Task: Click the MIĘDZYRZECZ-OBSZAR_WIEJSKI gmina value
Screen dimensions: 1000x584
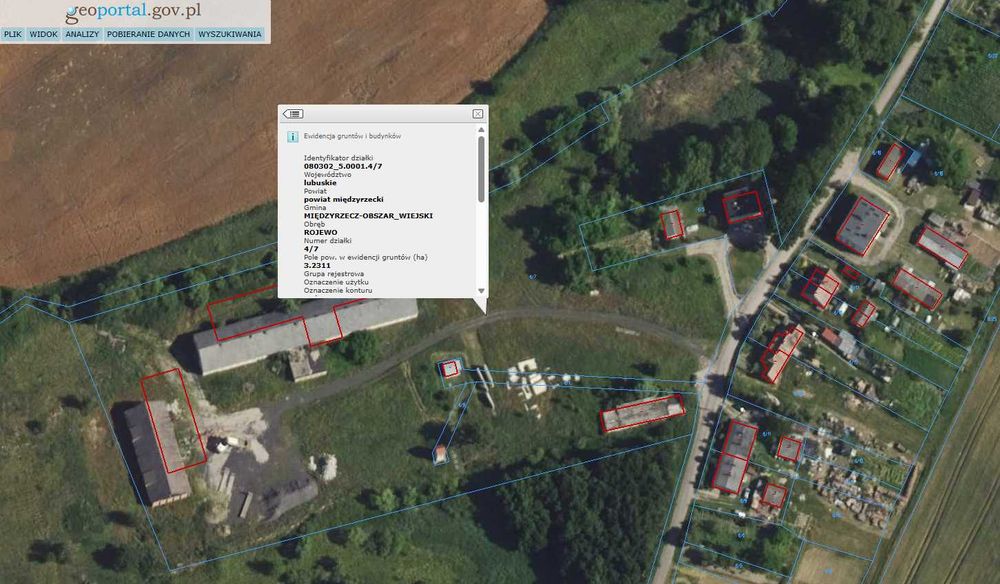Action: pos(369,216)
